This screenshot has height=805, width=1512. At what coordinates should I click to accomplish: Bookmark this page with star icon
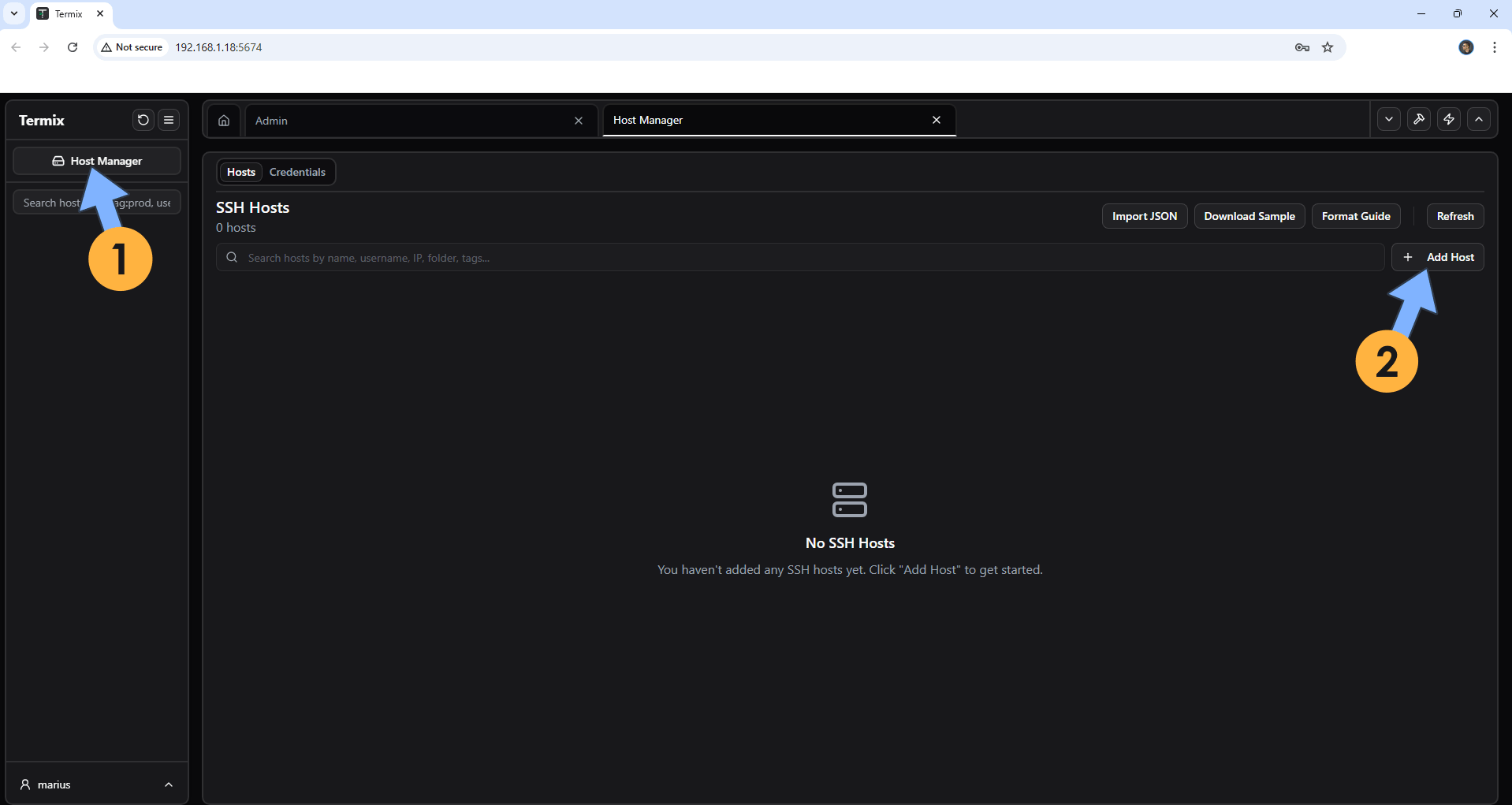coord(1328,47)
